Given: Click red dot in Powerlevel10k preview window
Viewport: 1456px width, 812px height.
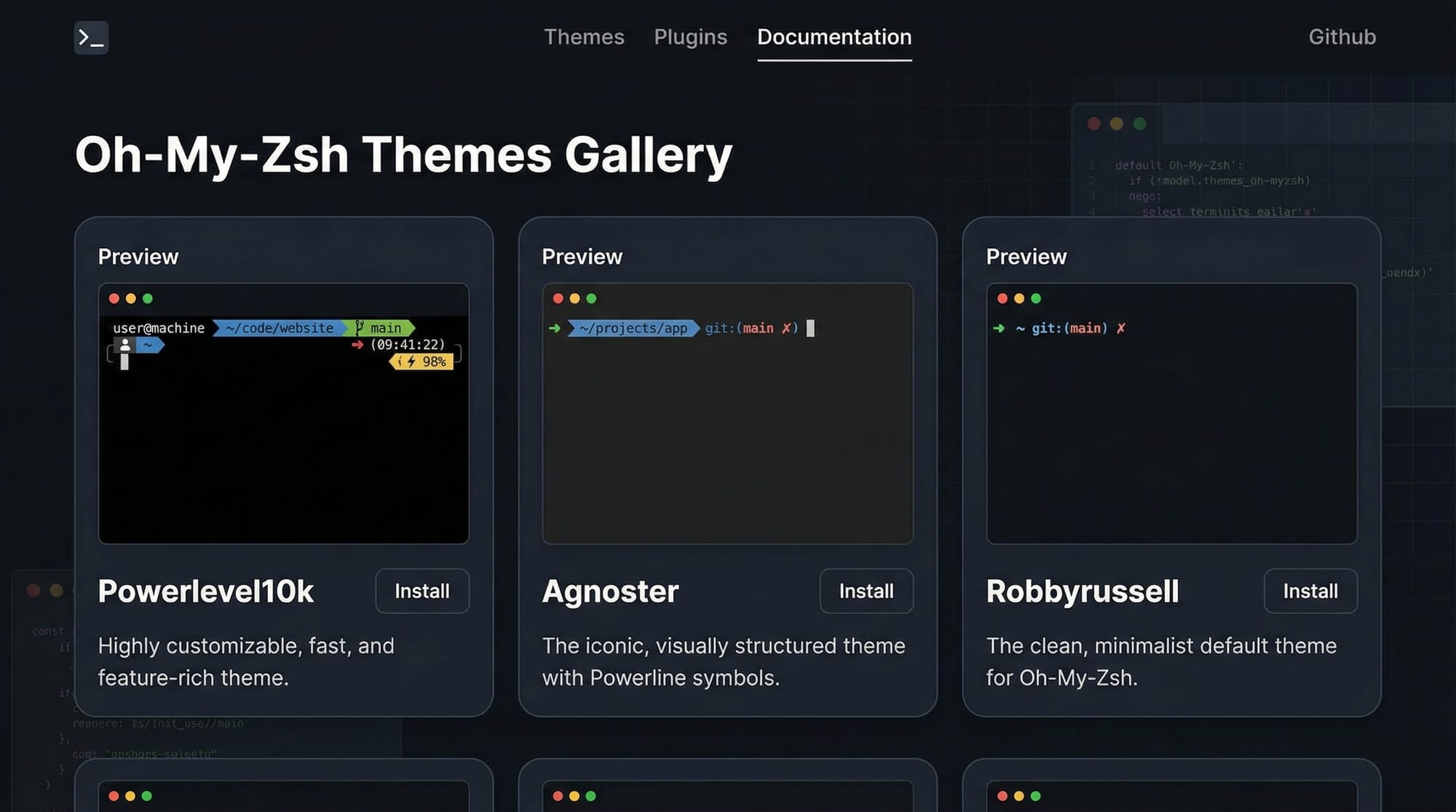Looking at the screenshot, I should coord(114,298).
